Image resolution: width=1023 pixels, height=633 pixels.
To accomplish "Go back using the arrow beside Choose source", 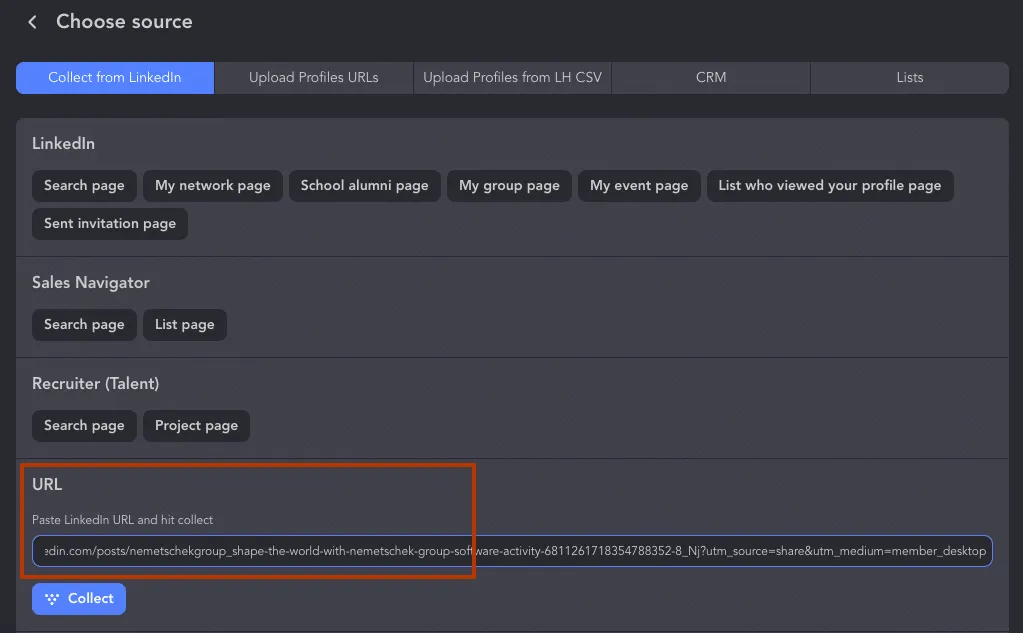I will (32, 22).
